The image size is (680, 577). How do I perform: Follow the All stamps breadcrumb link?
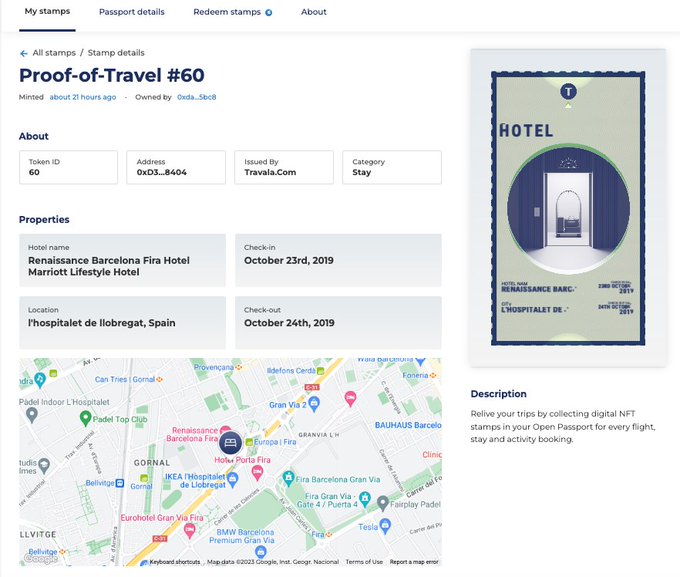click(54, 52)
